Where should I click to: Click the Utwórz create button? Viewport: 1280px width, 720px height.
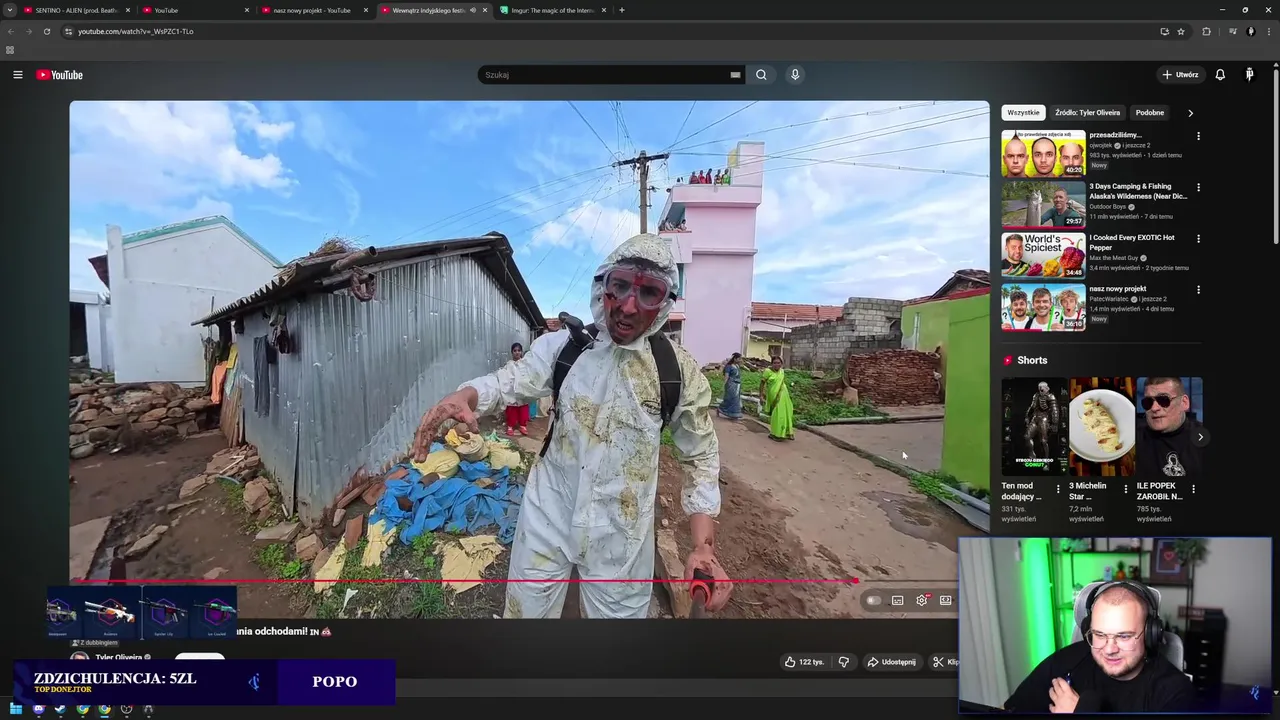(1180, 75)
